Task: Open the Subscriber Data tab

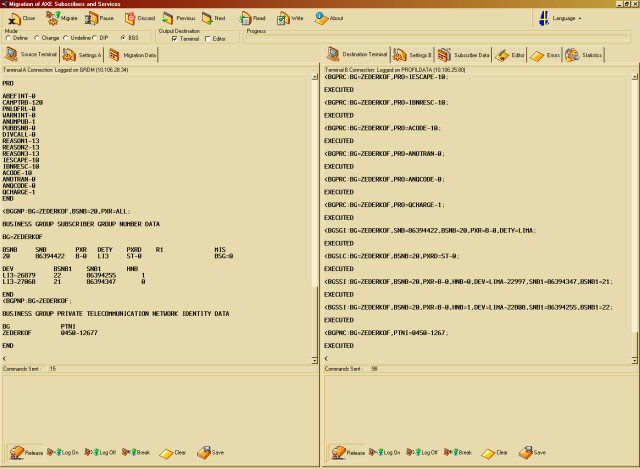Action: pos(463,55)
